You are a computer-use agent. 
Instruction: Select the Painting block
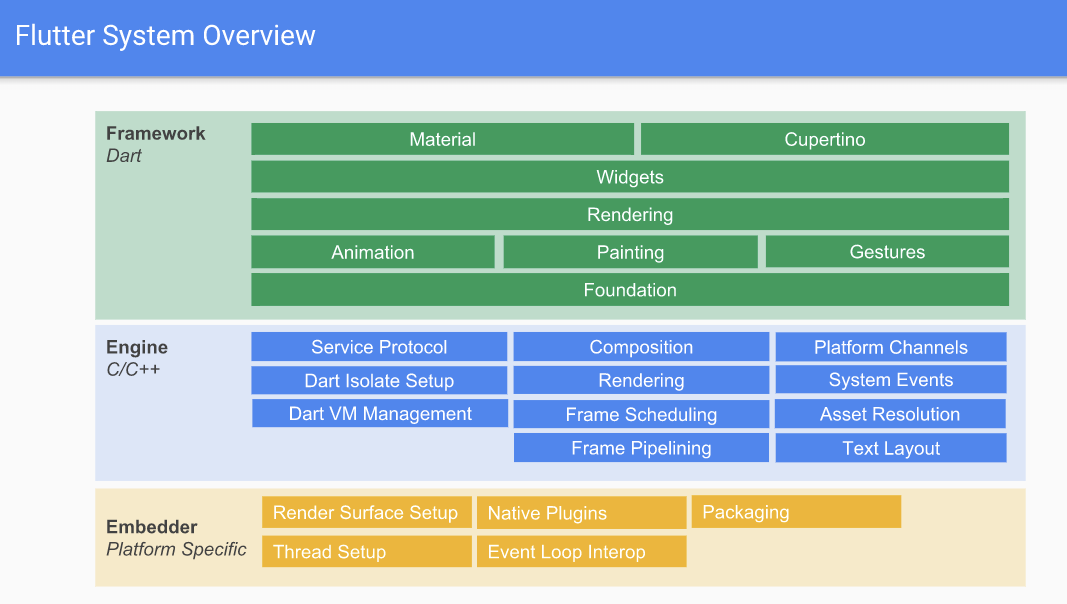(x=630, y=252)
